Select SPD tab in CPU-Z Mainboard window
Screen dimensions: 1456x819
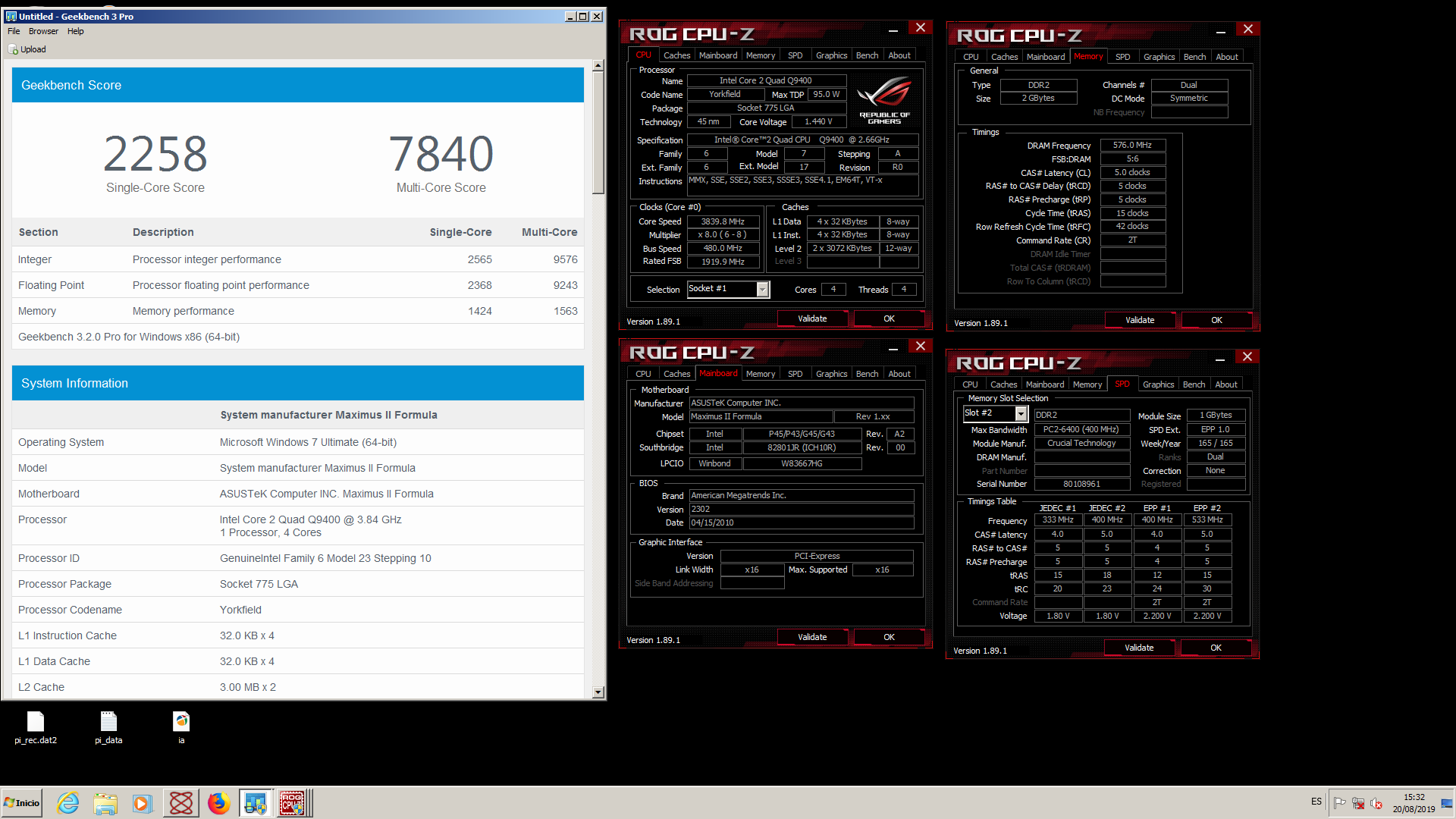[795, 374]
